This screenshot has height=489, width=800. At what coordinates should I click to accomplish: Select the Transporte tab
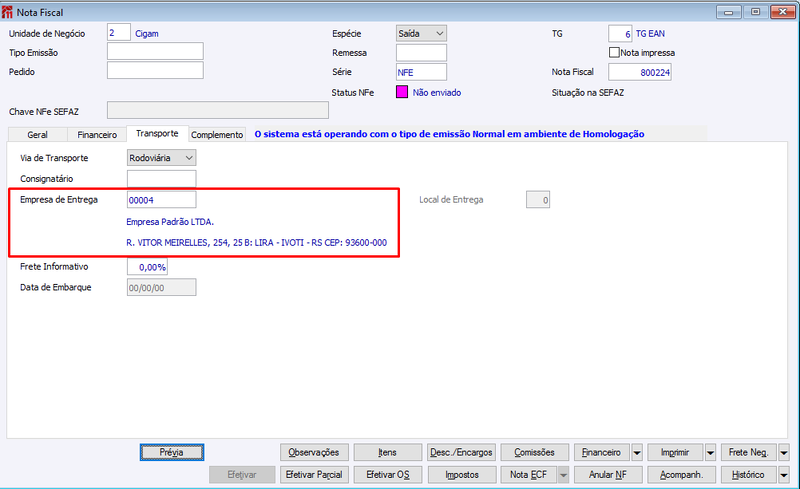[157, 134]
